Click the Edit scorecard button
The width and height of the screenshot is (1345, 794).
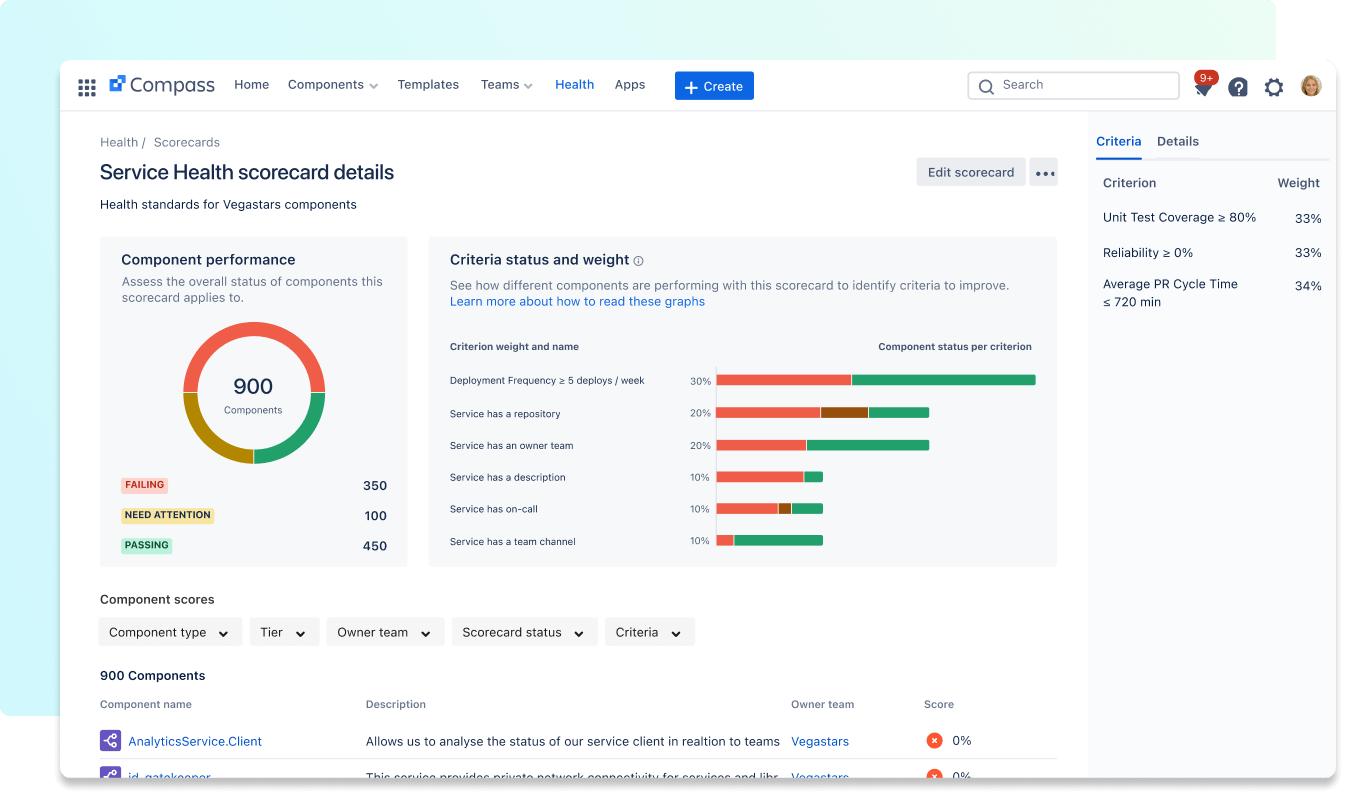971,172
